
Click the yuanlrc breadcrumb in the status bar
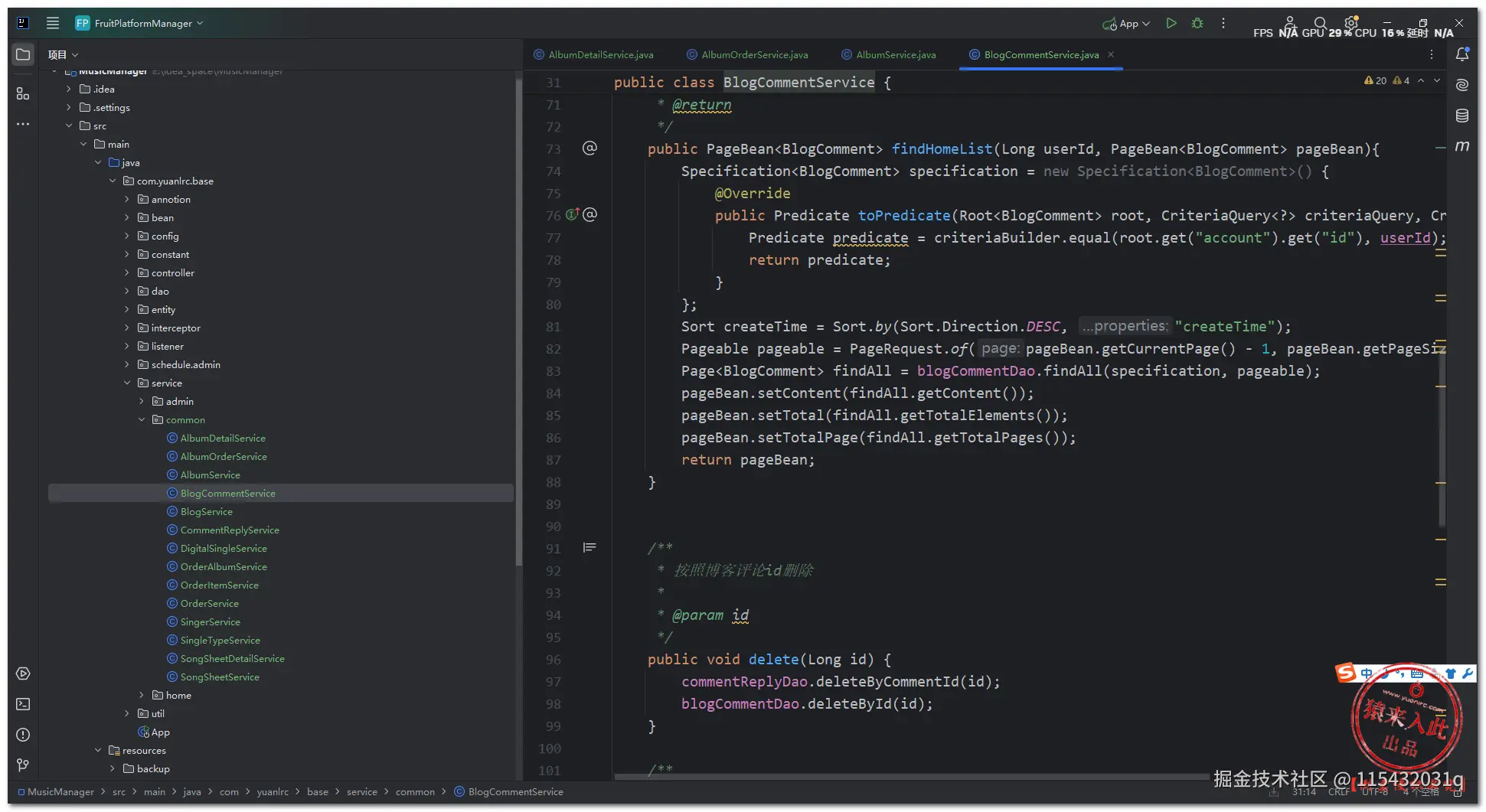pyautogui.click(x=273, y=792)
